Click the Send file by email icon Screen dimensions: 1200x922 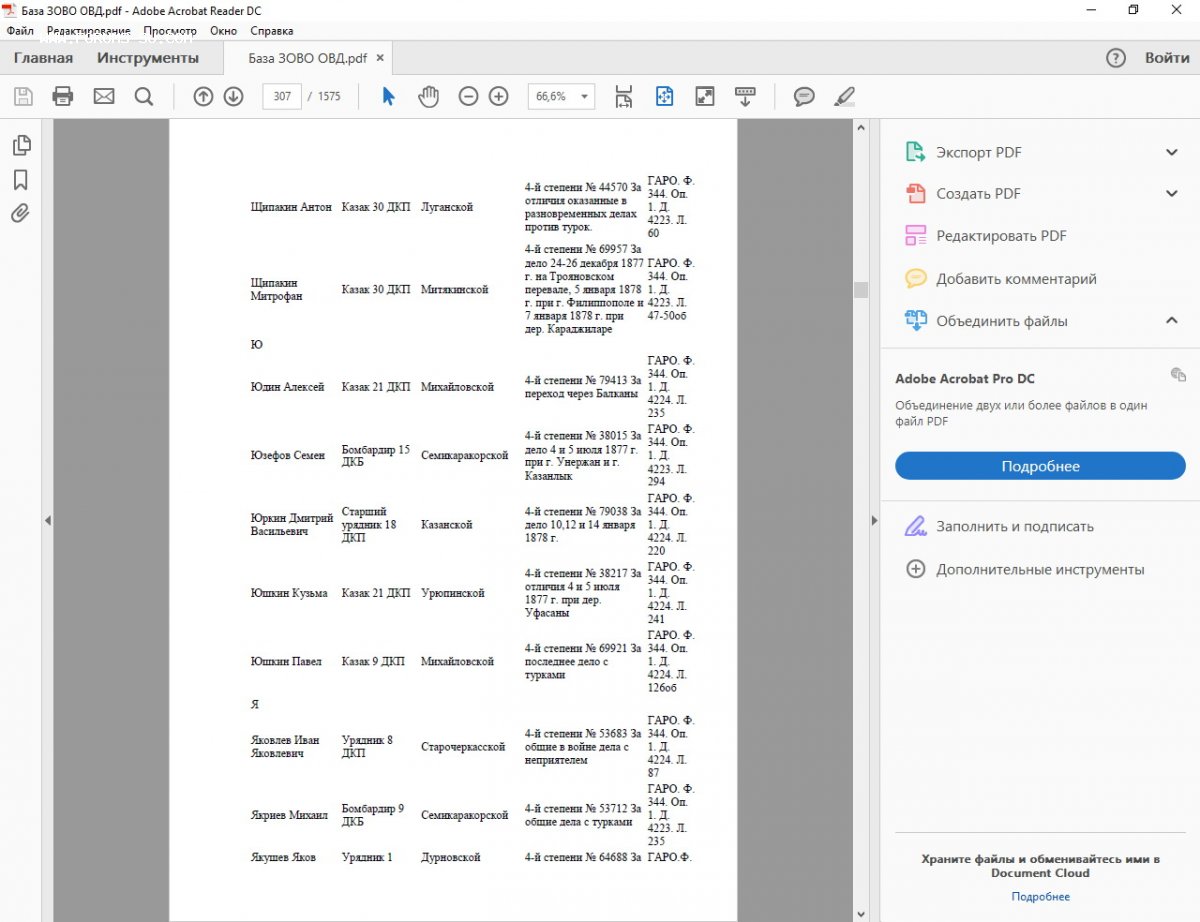pyautogui.click(x=104, y=96)
